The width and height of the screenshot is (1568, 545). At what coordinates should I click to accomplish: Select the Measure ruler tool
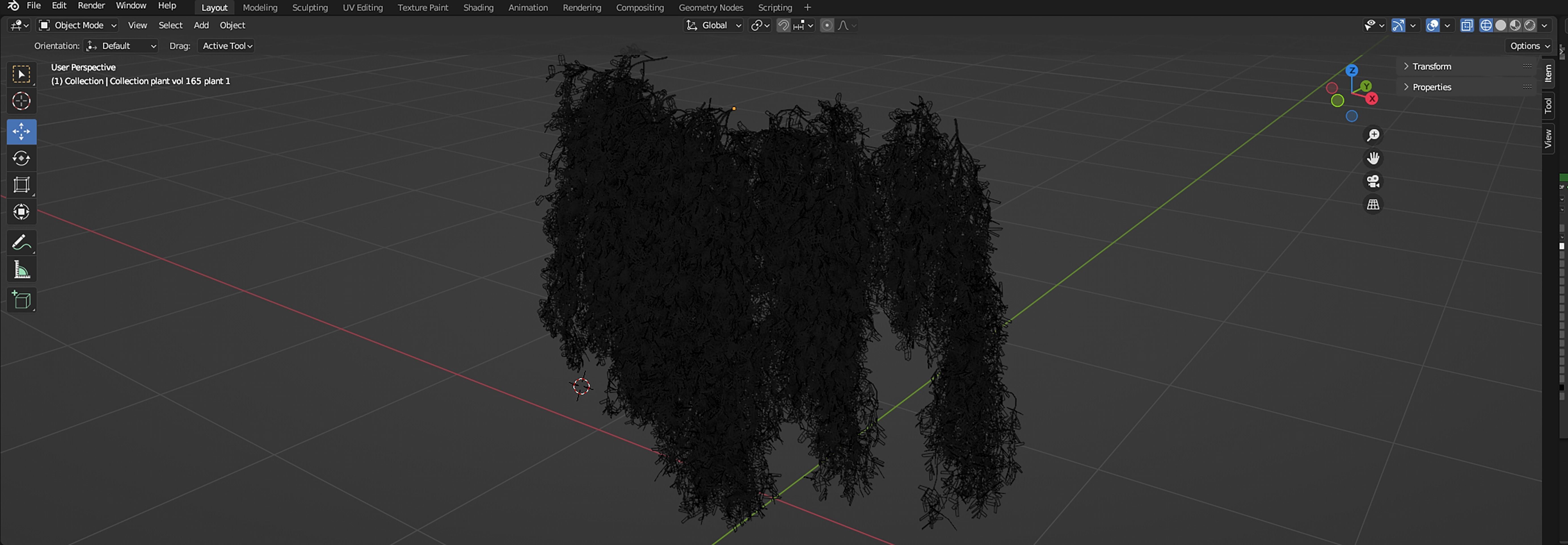pyautogui.click(x=21, y=269)
